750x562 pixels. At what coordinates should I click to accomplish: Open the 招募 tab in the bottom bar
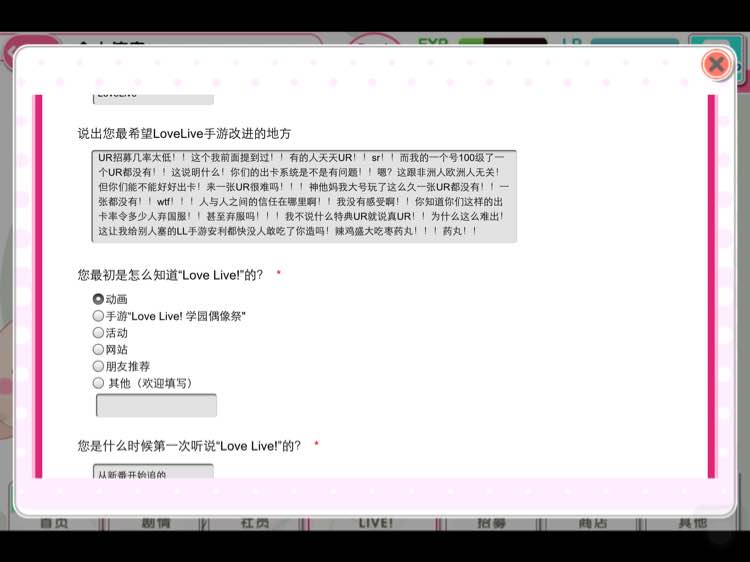tap(491, 523)
